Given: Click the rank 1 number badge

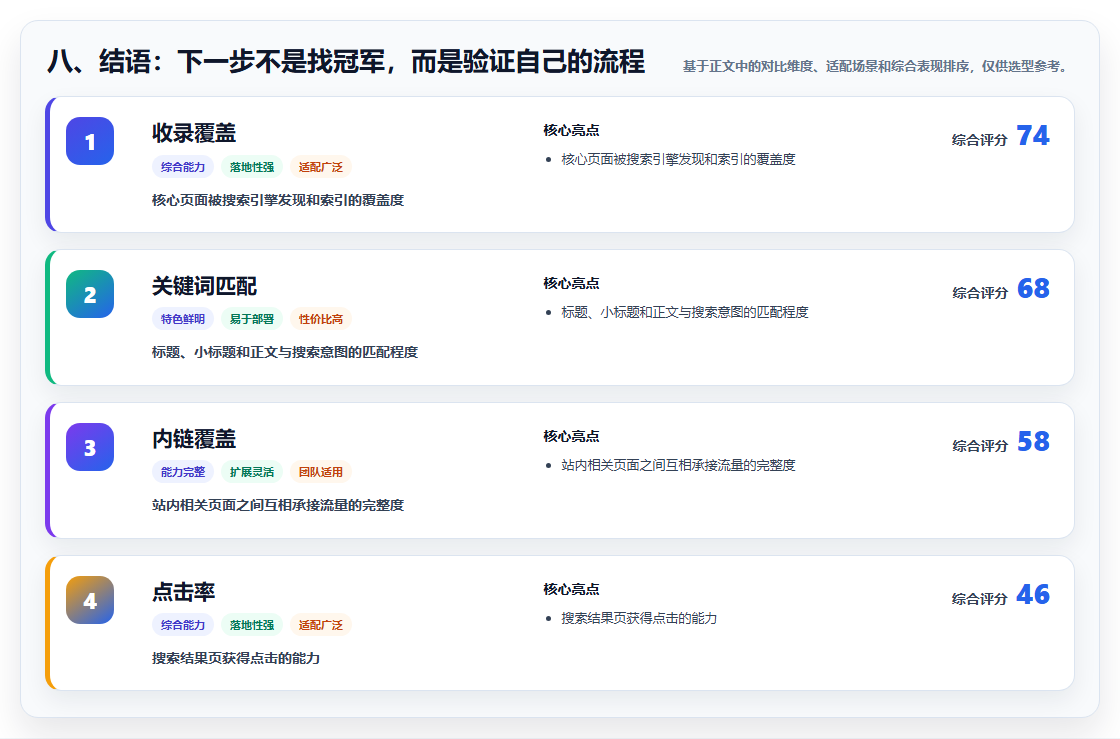Looking at the screenshot, I should (90, 141).
